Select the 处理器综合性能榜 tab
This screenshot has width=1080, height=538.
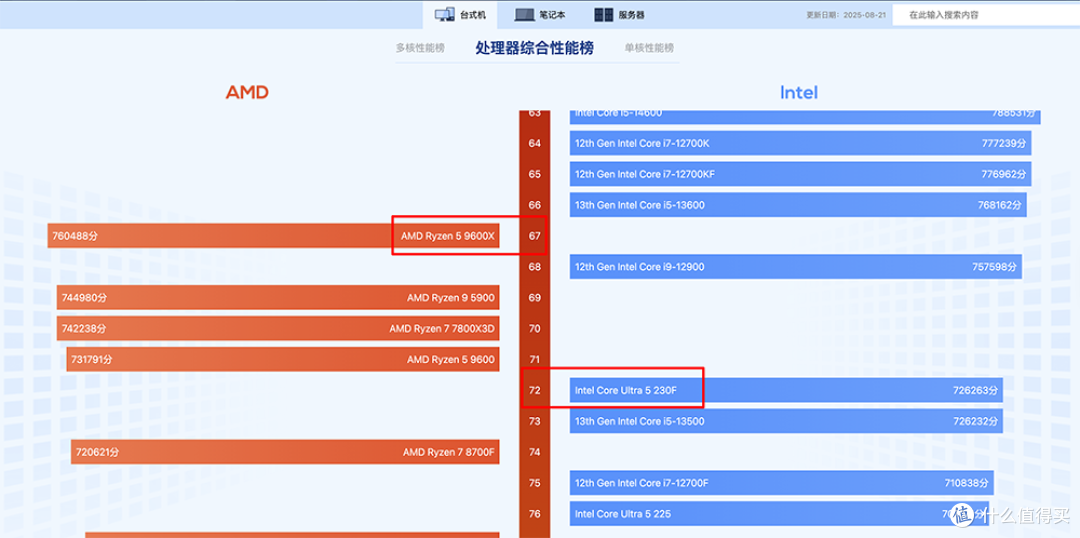point(534,48)
